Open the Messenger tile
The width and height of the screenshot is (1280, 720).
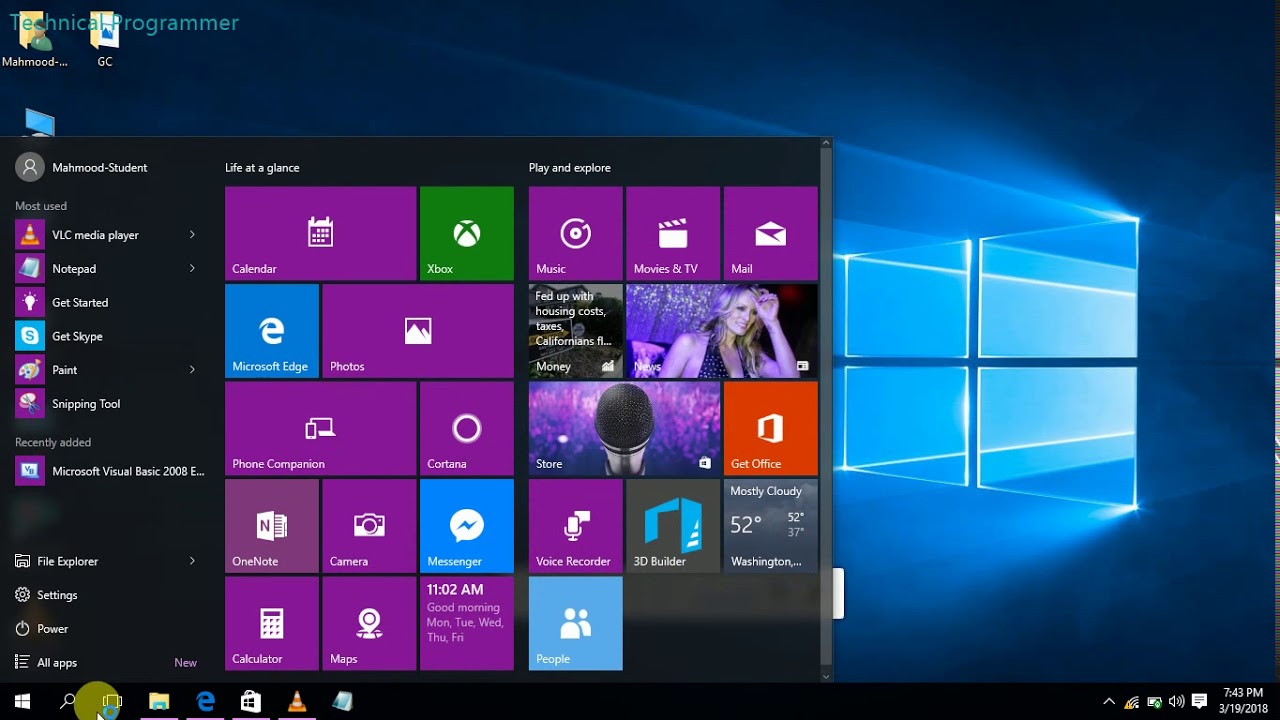click(467, 526)
